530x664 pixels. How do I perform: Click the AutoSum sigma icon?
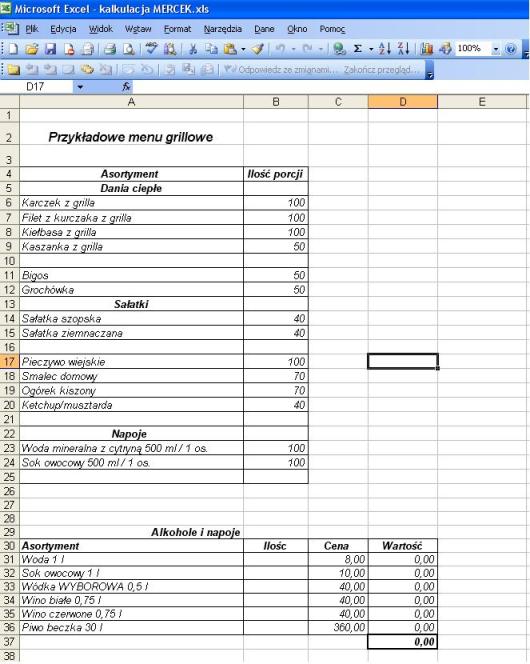358,49
